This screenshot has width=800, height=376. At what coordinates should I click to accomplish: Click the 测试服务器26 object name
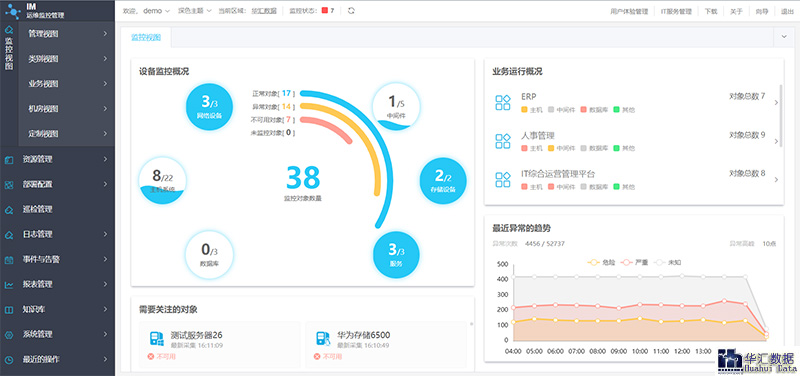point(196,335)
